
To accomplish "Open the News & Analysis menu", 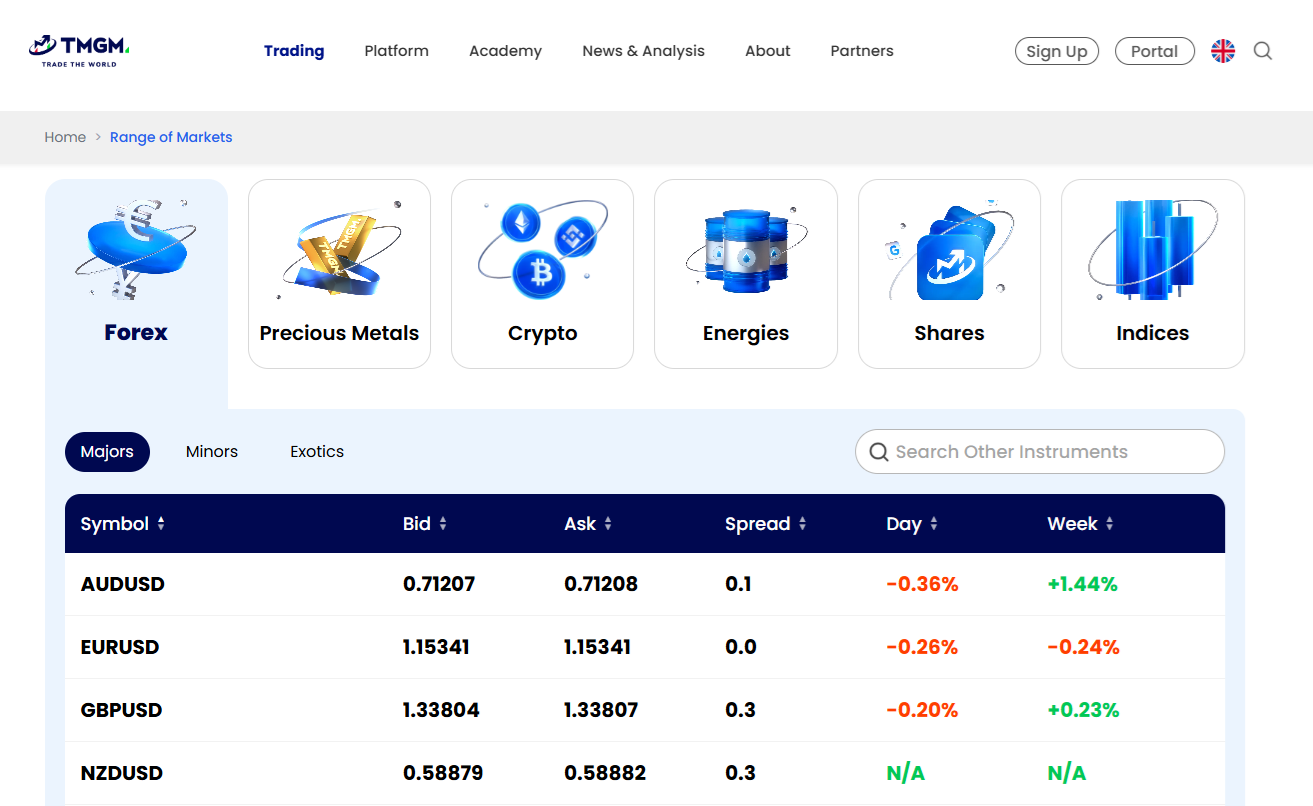I will (x=644, y=51).
